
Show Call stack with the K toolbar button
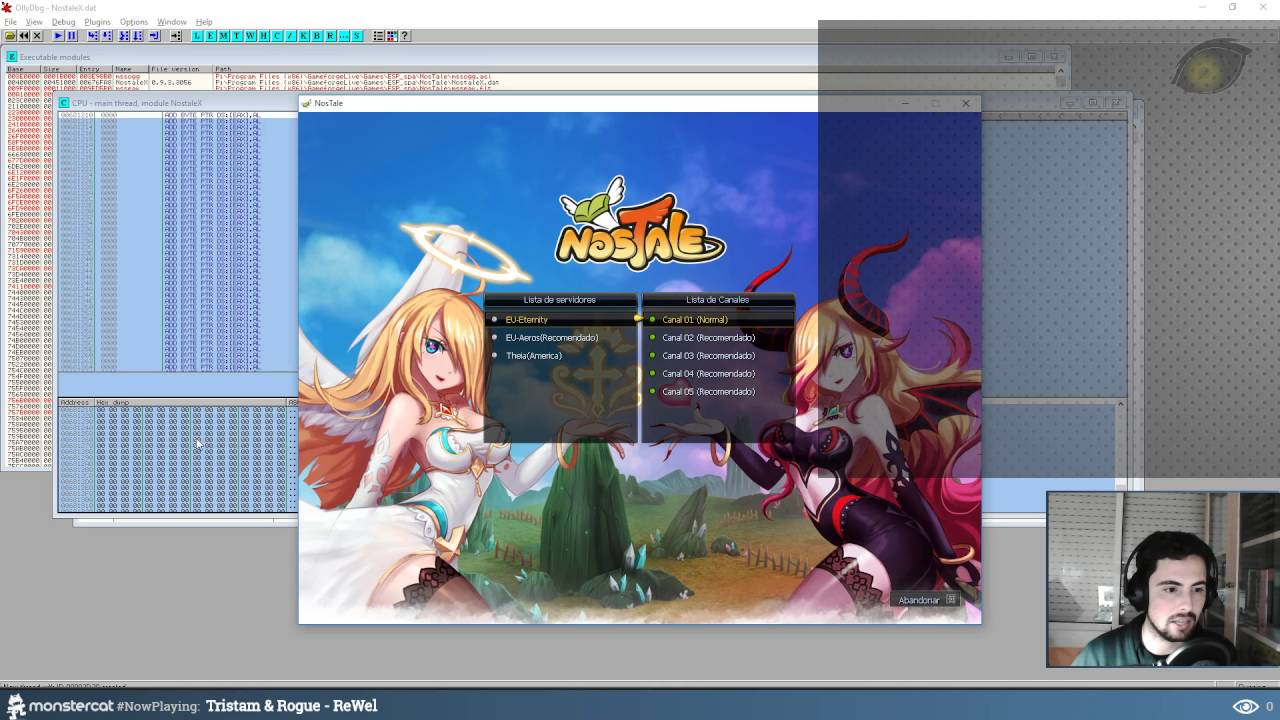click(303, 36)
